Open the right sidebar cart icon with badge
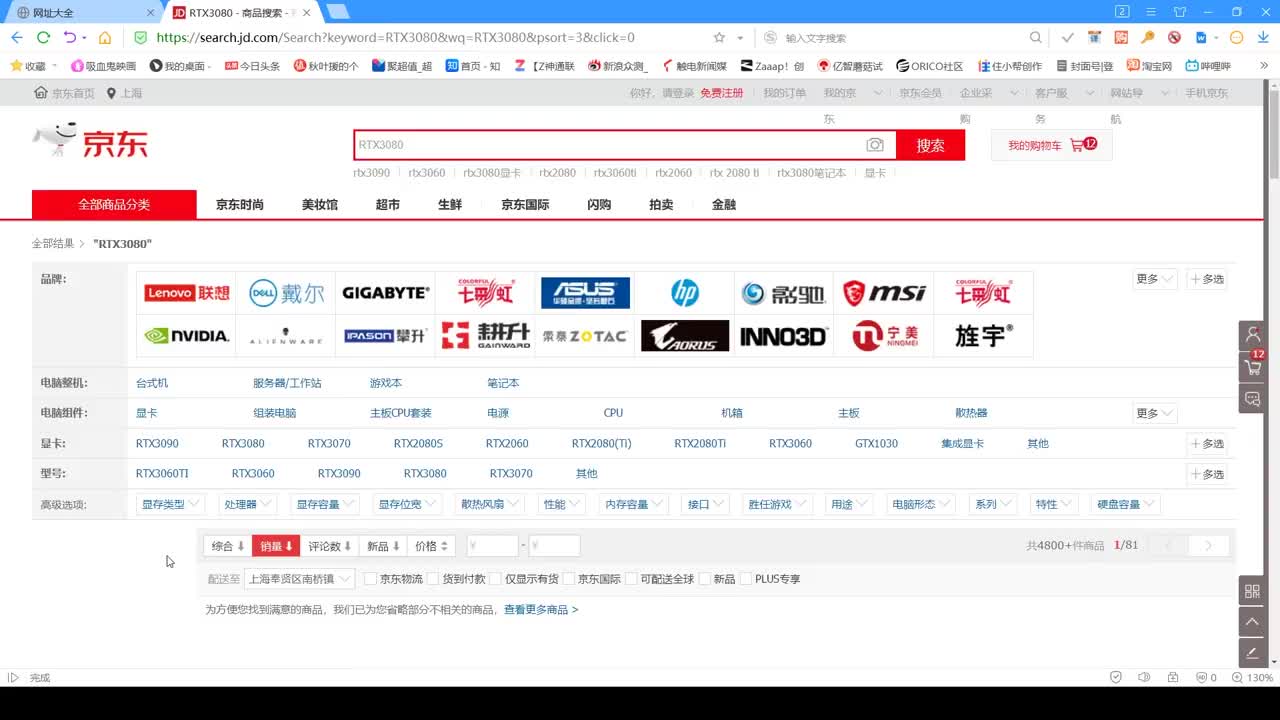The width and height of the screenshot is (1280, 720). tap(1252, 366)
